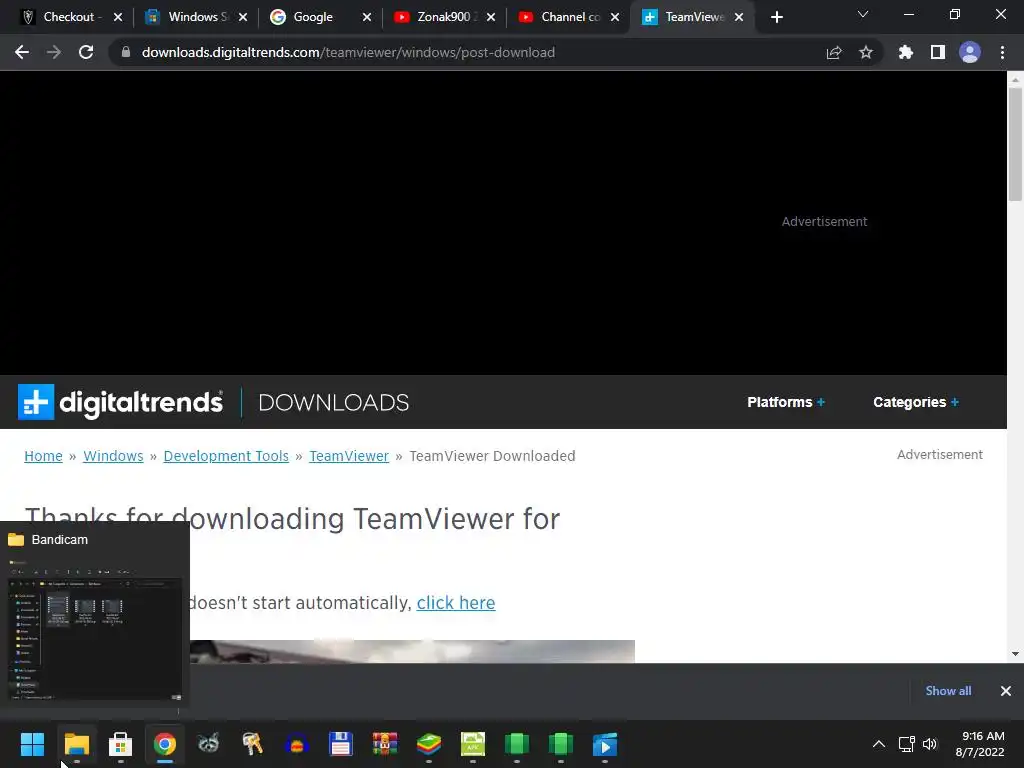Open the Home breadcrumb link
Viewport: 1024px width, 768px height.
point(43,456)
